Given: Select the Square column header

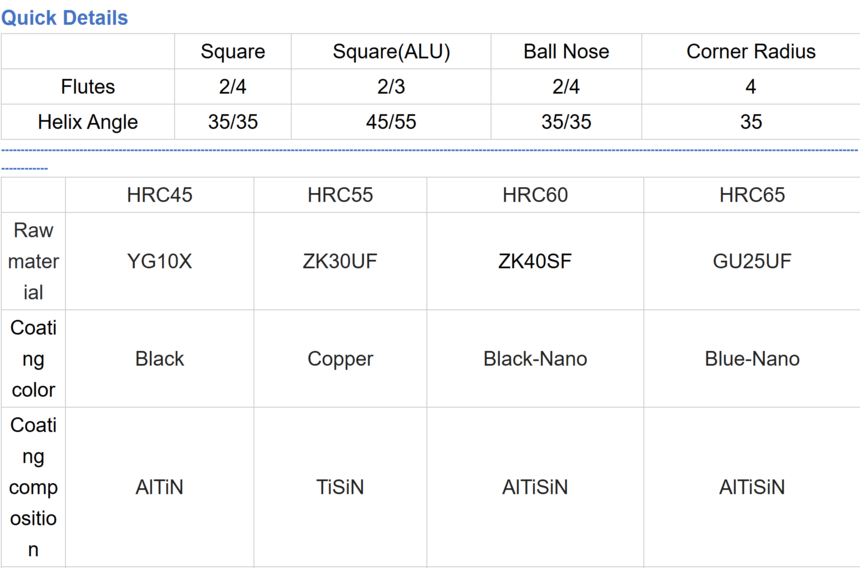Looking at the screenshot, I should coord(233,52).
